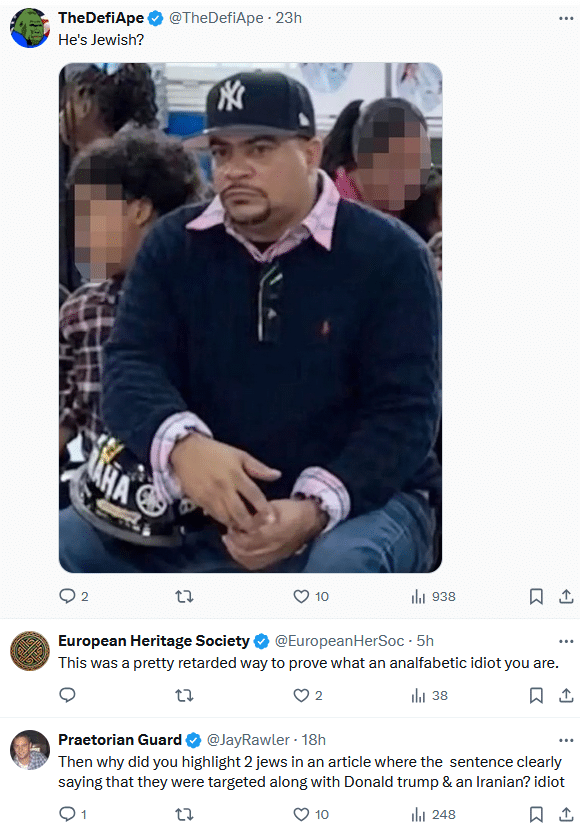View analytics showing 248 views

433,814
